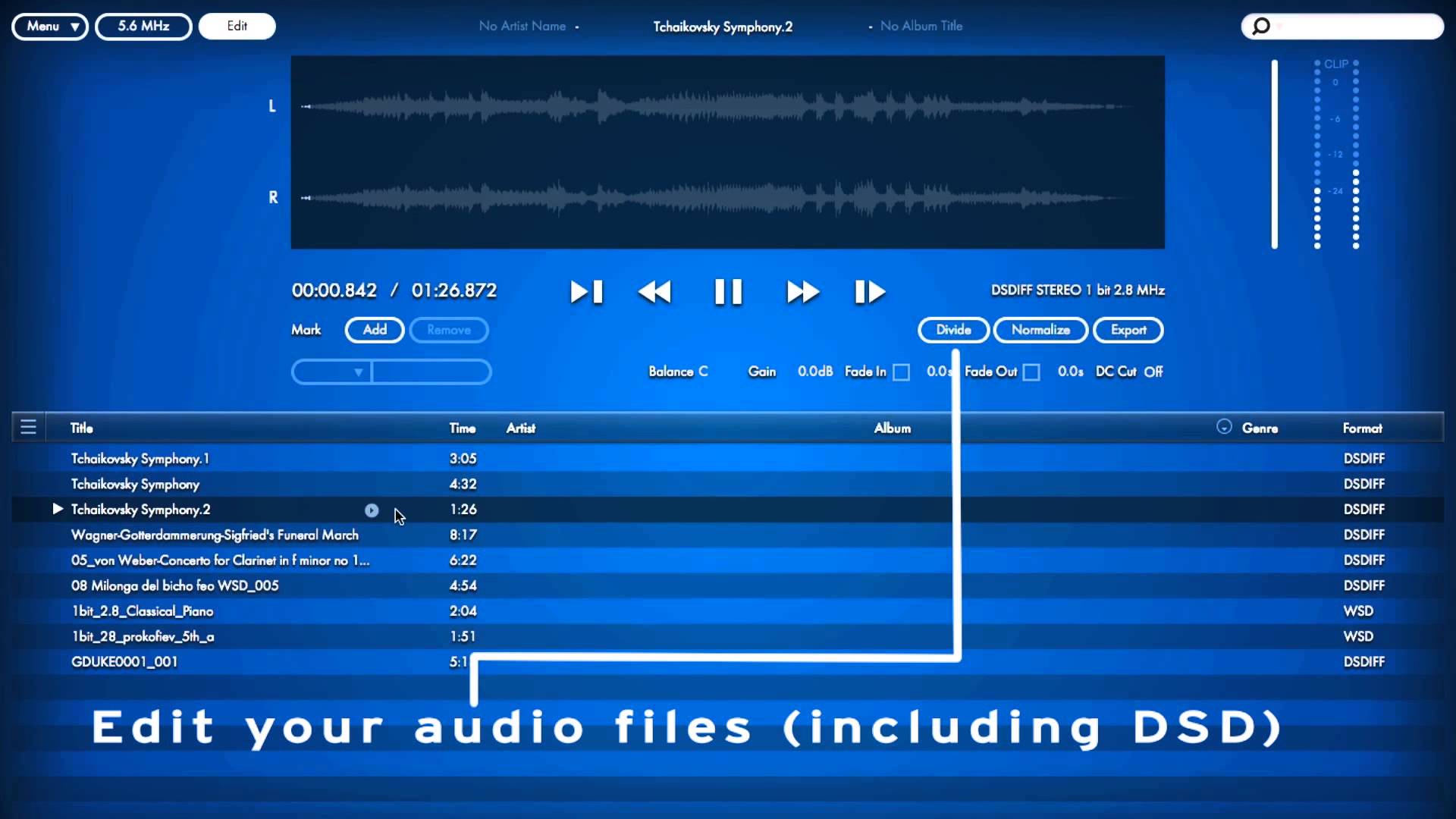Click Tchaikovsky Symphony.2 title at top
Viewport: 1456px width, 819px height.
coord(723,27)
